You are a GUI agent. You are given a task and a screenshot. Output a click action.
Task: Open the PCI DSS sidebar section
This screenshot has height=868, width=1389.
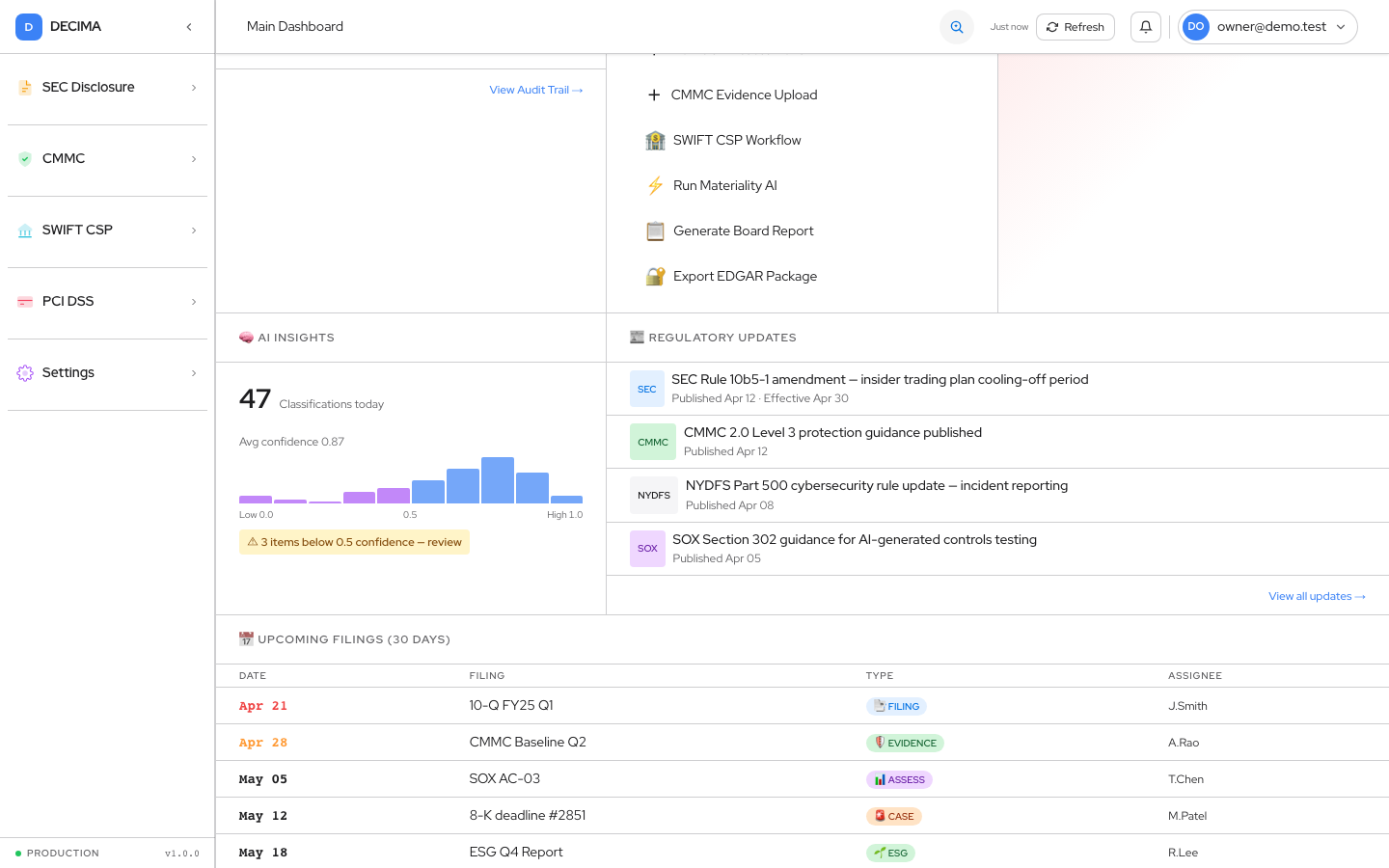[107, 302]
